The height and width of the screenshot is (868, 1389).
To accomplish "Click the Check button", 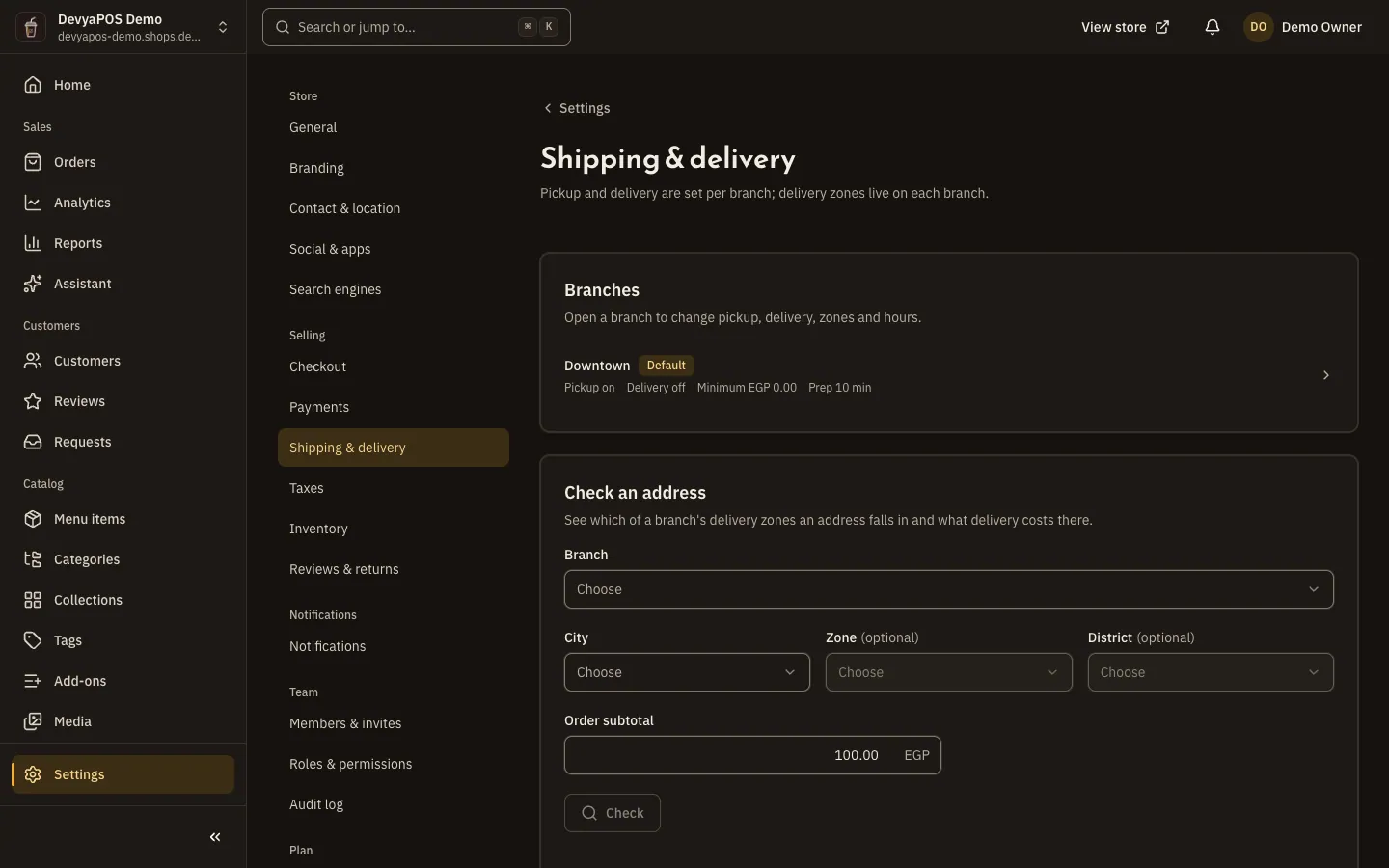I will pyautogui.click(x=613, y=813).
